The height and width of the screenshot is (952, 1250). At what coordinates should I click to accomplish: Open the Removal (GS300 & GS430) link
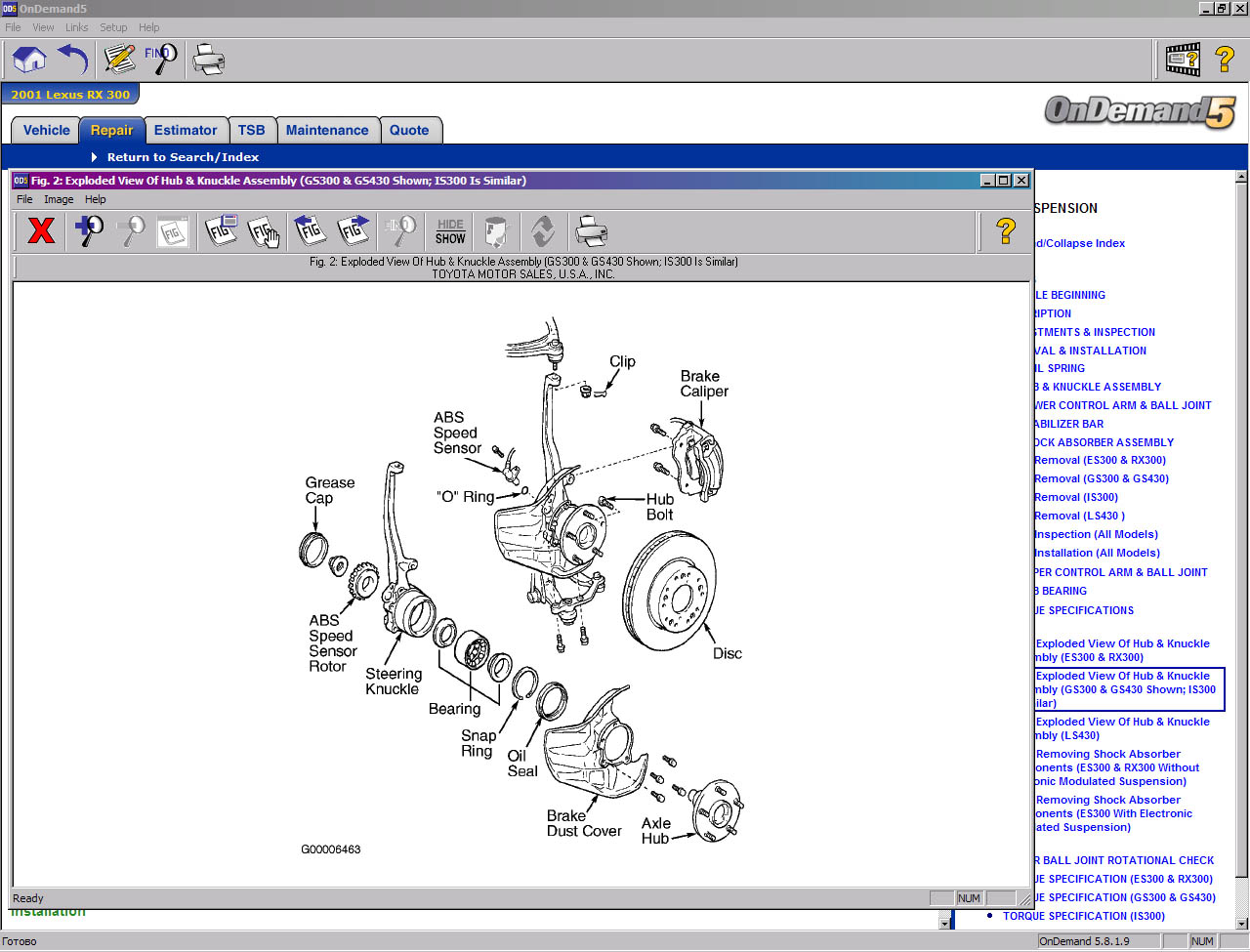tap(1102, 478)
